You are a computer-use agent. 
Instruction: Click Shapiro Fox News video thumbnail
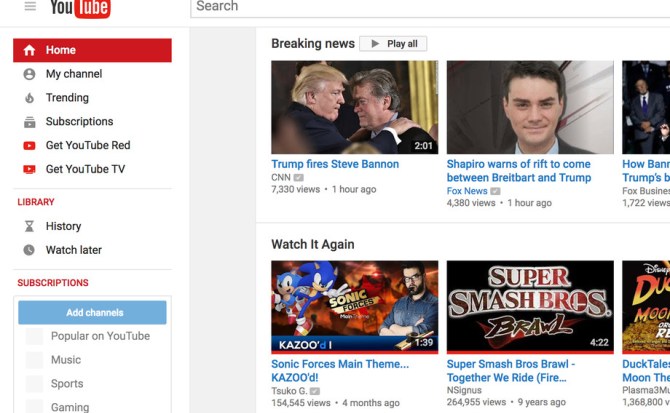(530, 107)
